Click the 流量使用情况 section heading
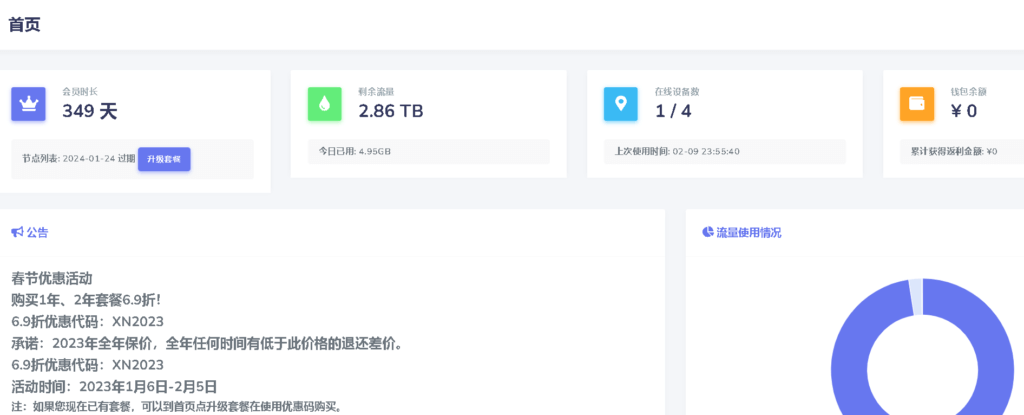1024x415 pixels. pyautogui.click(x=748, y=232)
